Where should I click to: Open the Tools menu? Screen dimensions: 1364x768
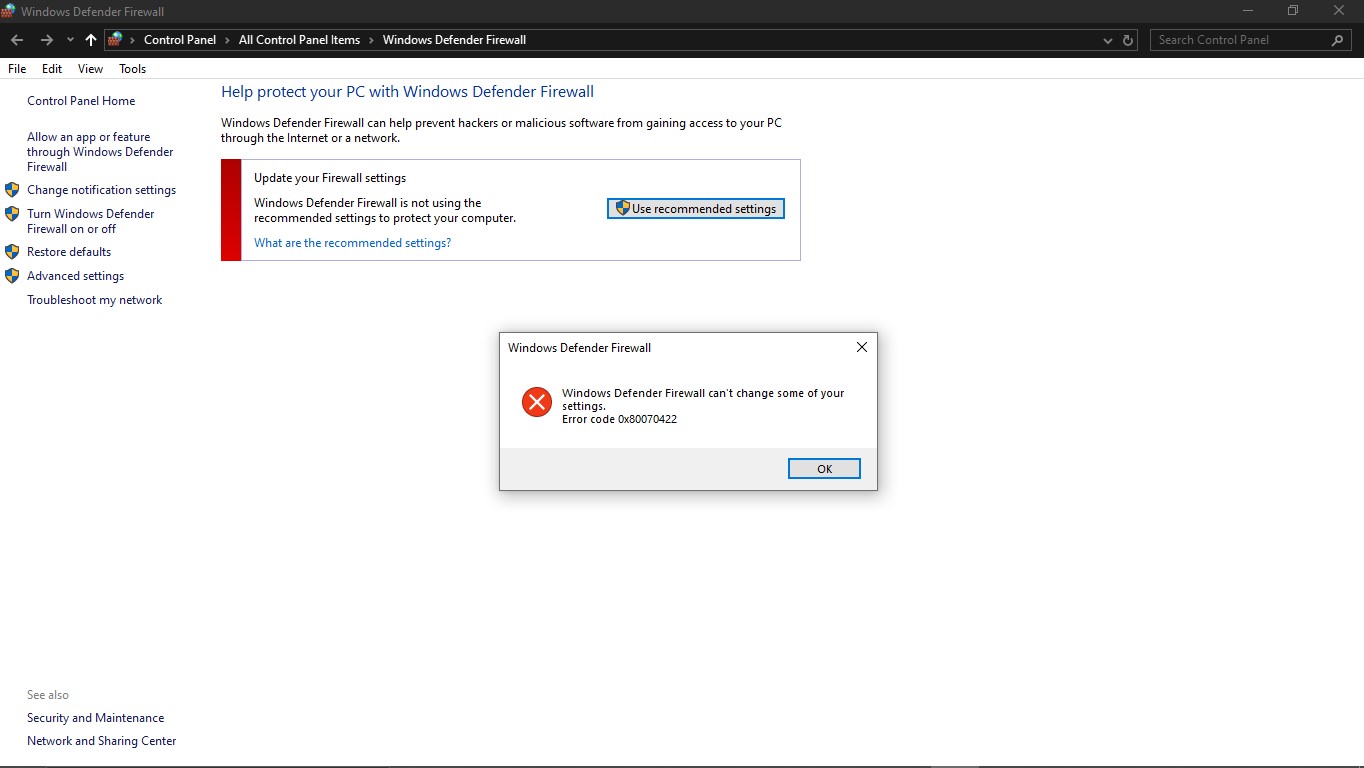tap(132, 69)
